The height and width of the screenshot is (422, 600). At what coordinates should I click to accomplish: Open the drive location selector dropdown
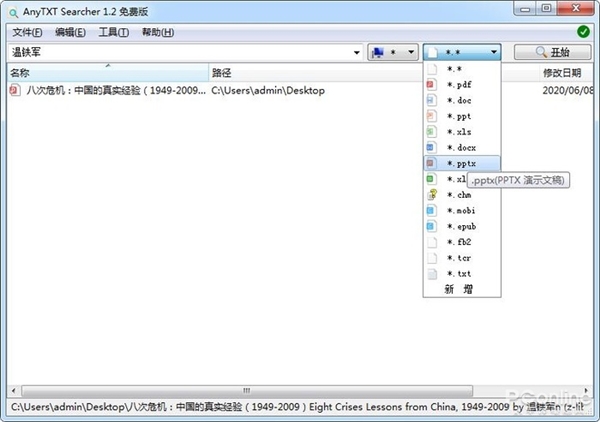(393, 52)
